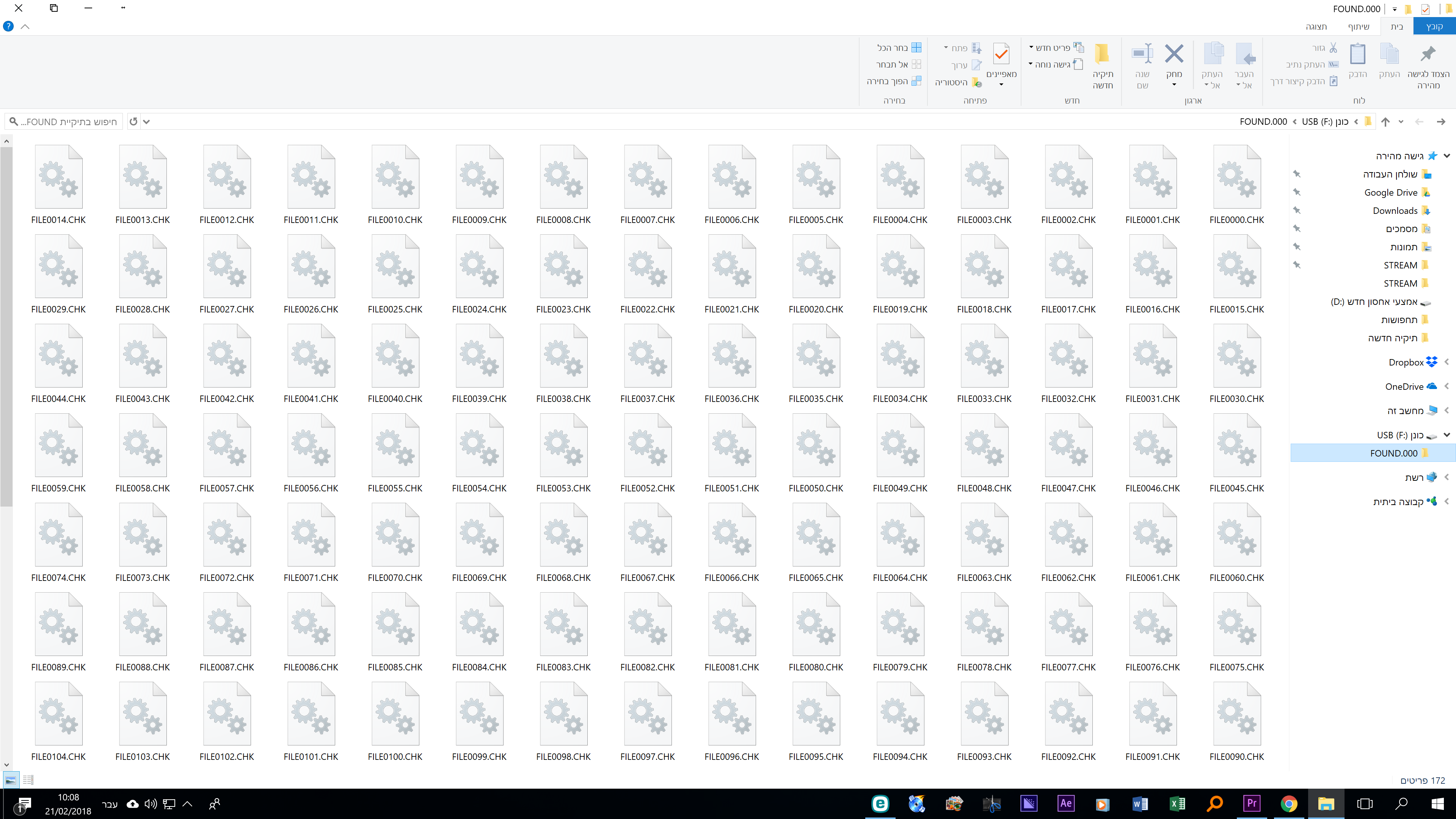Open Google Drive in Quick access
This screenshot has width=1456, height=819.
(1390, 193)
